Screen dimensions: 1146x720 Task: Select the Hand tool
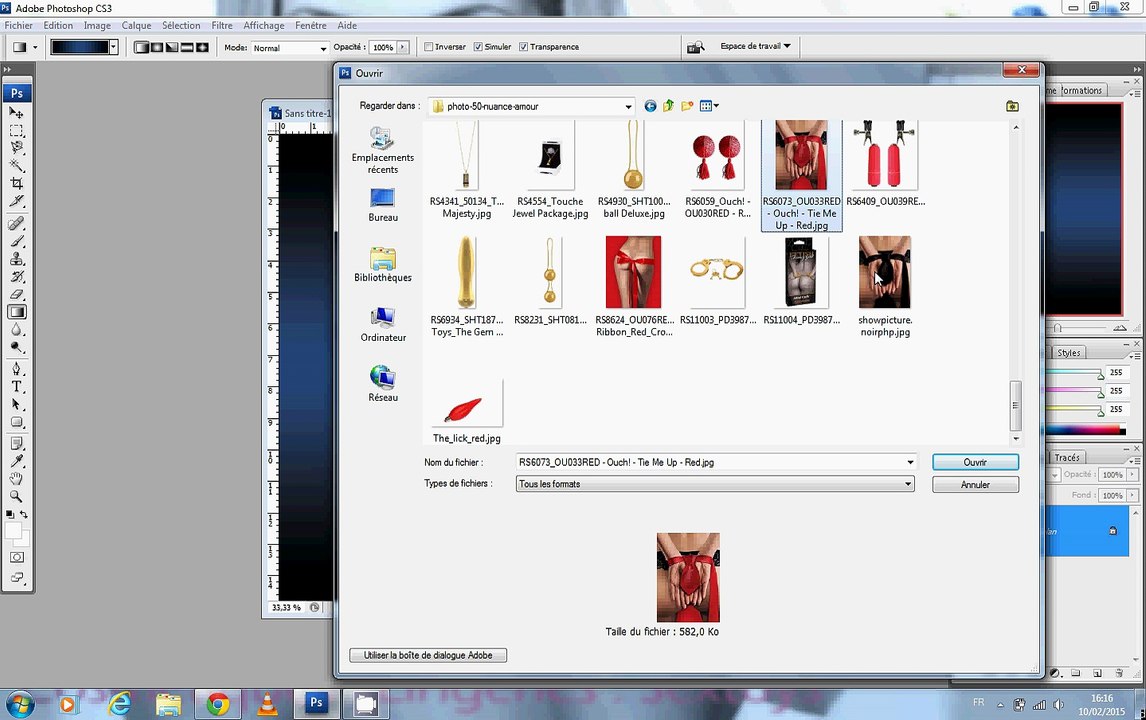(x=16, y=478)
